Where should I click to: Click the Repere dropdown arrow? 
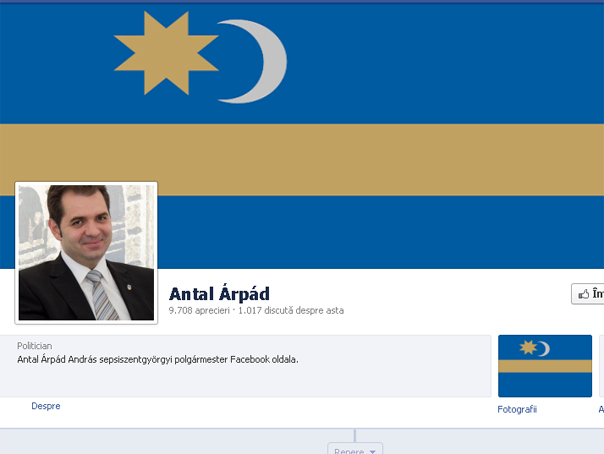[372, 451]
